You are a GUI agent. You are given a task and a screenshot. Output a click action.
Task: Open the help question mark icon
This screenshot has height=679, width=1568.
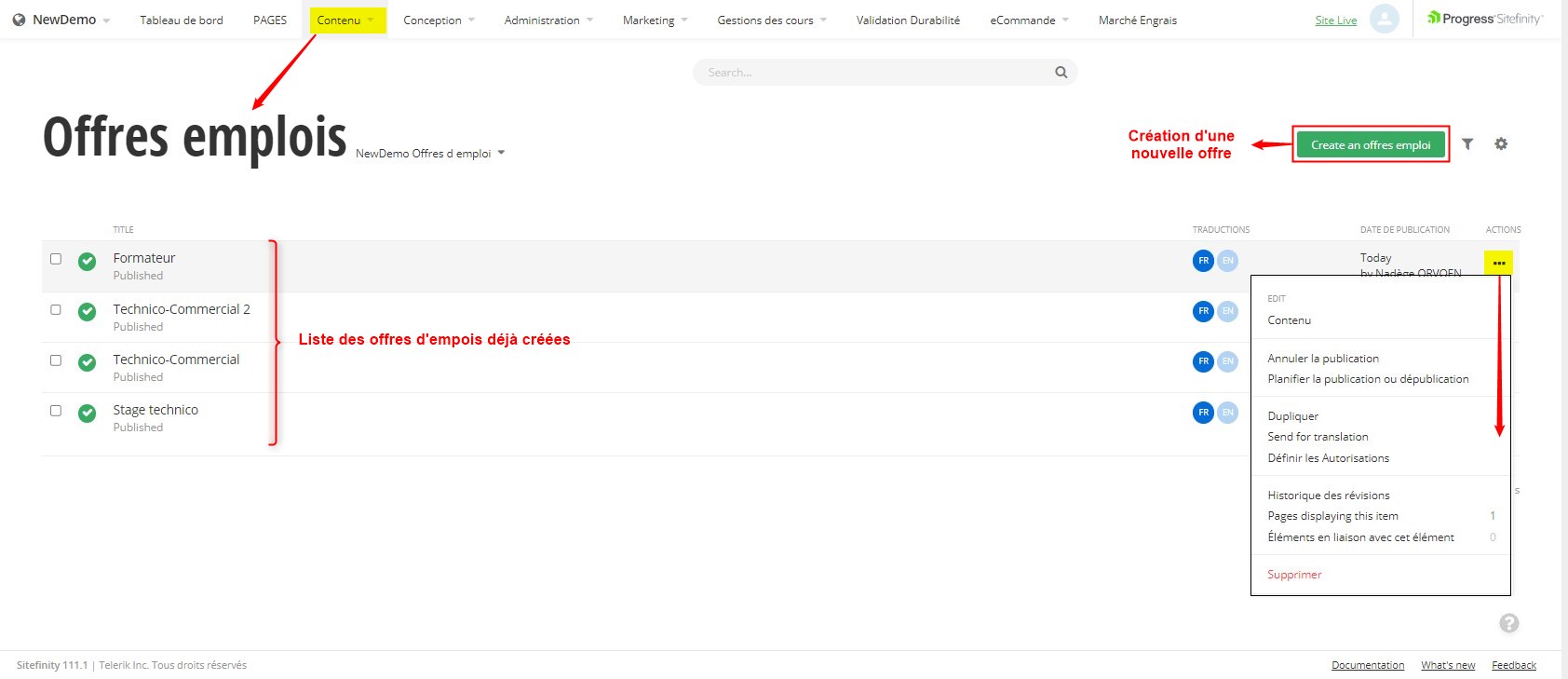[1509, 623]
